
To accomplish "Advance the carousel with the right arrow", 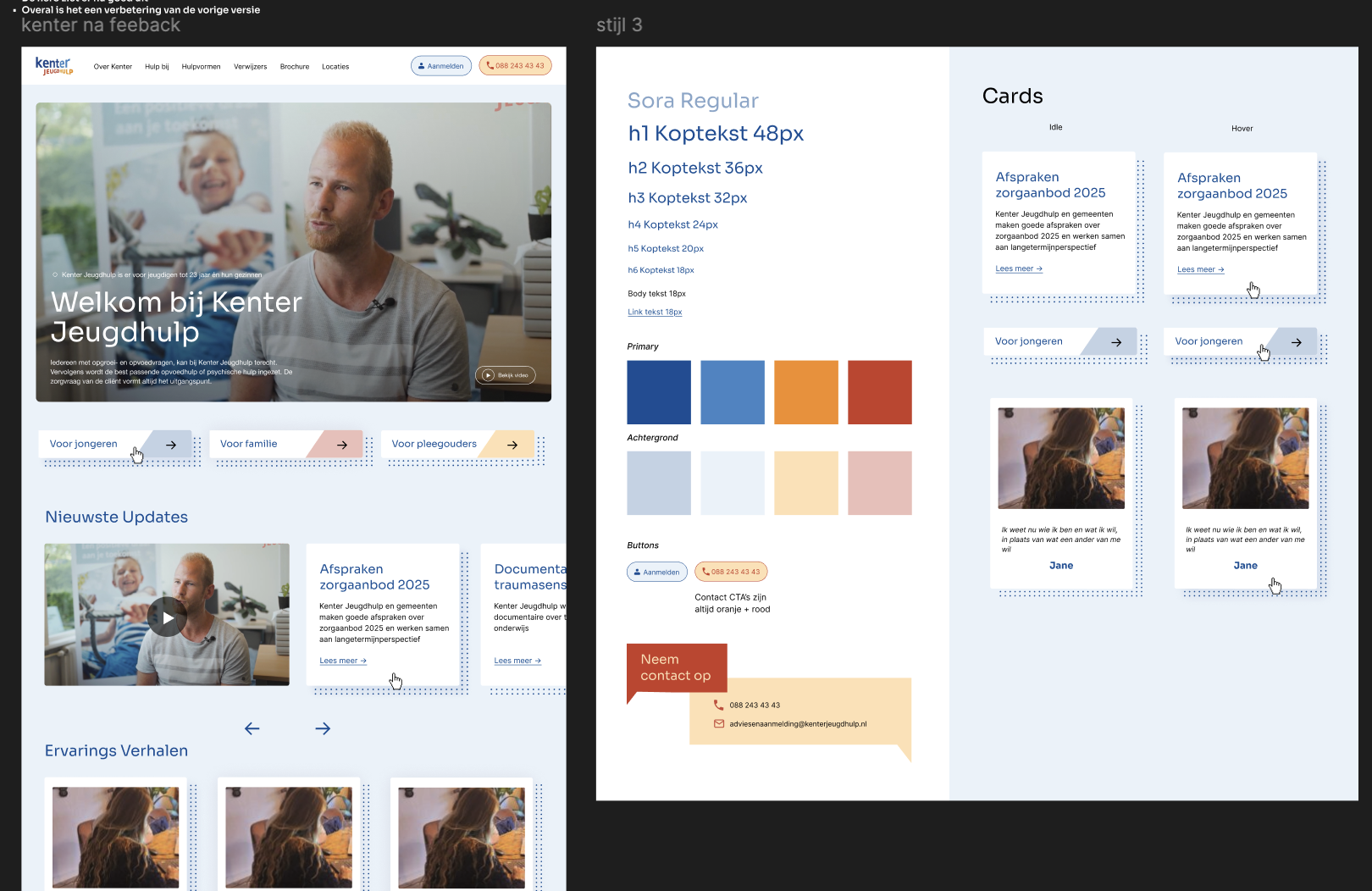I will [323, 728].
